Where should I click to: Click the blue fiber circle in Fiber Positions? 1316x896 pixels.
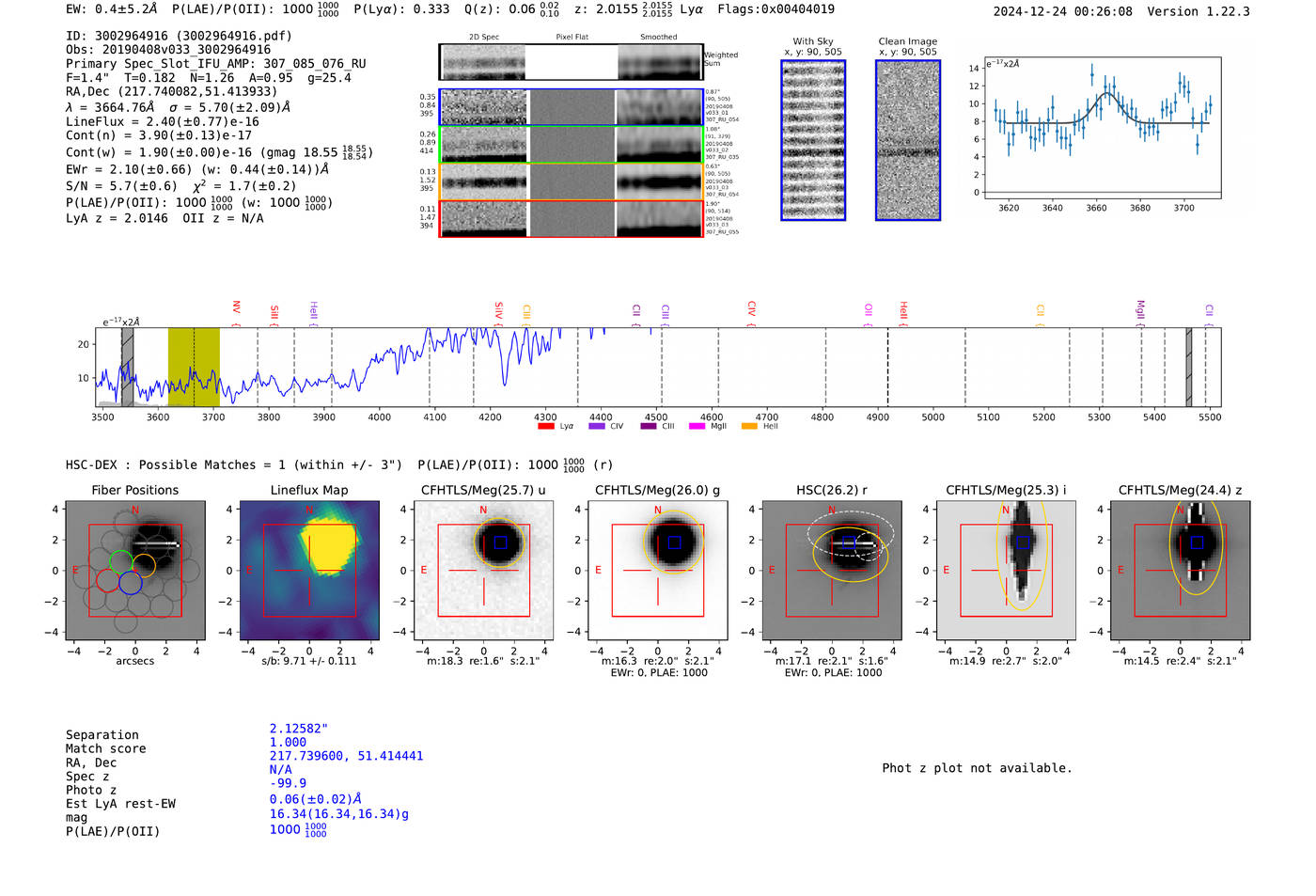[x=130, y=583]
